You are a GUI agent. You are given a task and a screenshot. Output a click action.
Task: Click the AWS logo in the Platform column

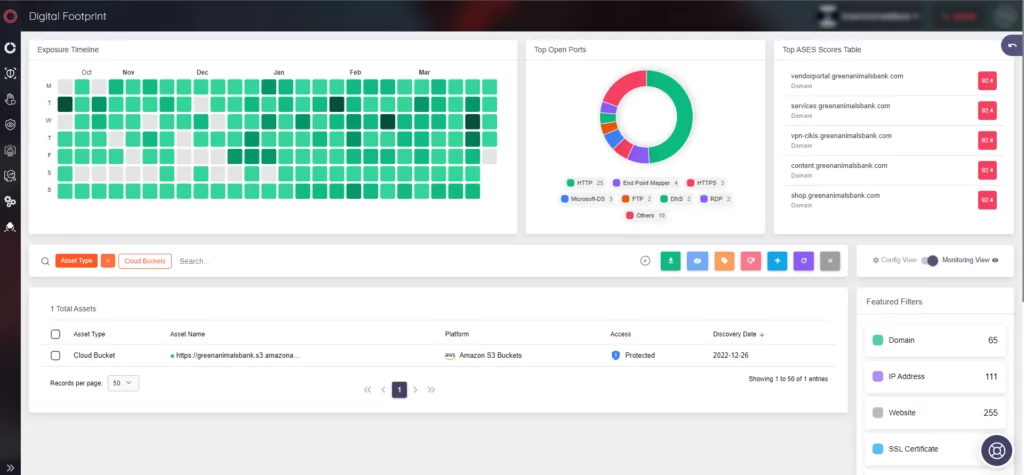(x=449, y=355)
